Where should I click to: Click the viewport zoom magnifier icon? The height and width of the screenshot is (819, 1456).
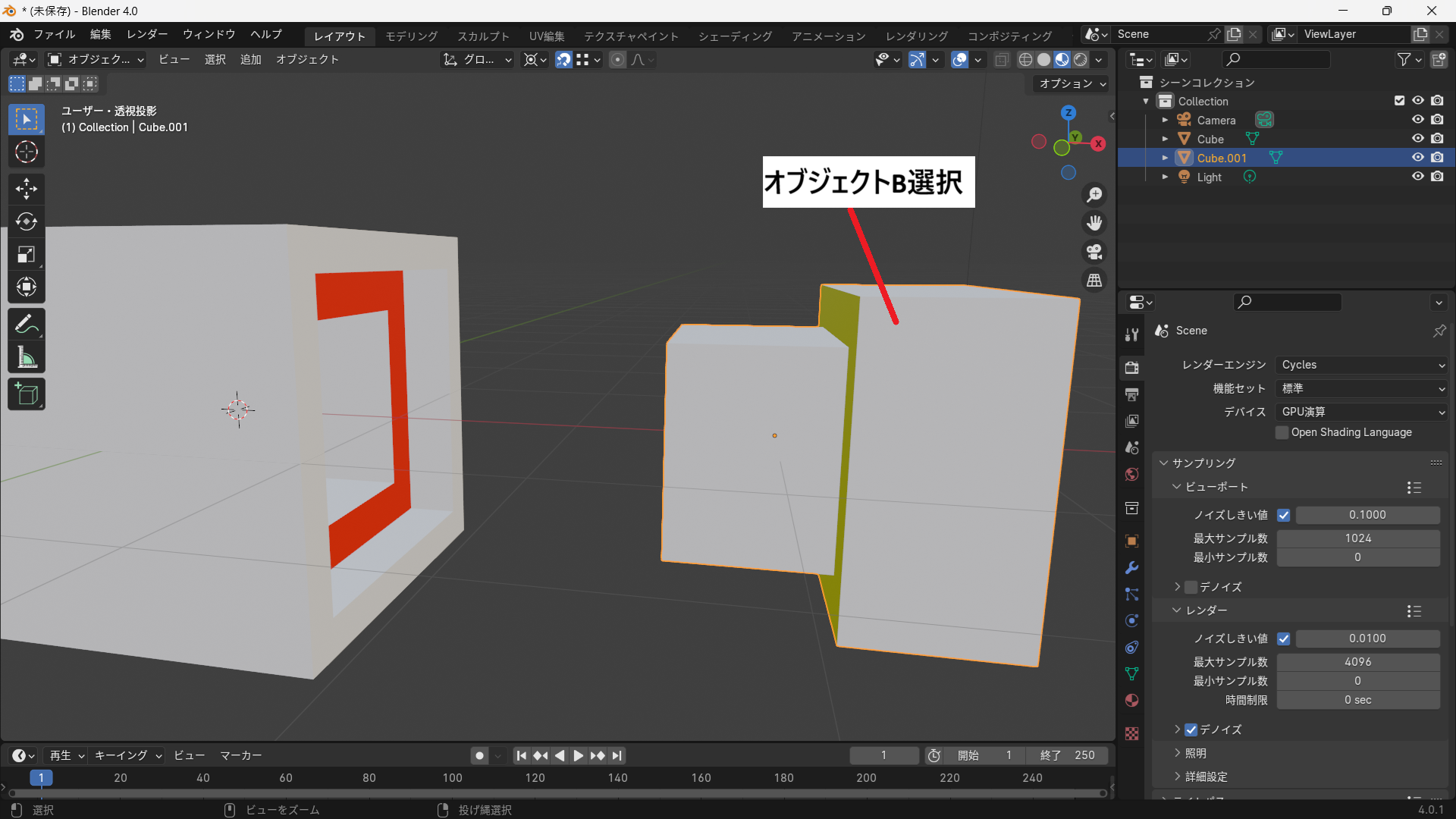click(1094, 195)
